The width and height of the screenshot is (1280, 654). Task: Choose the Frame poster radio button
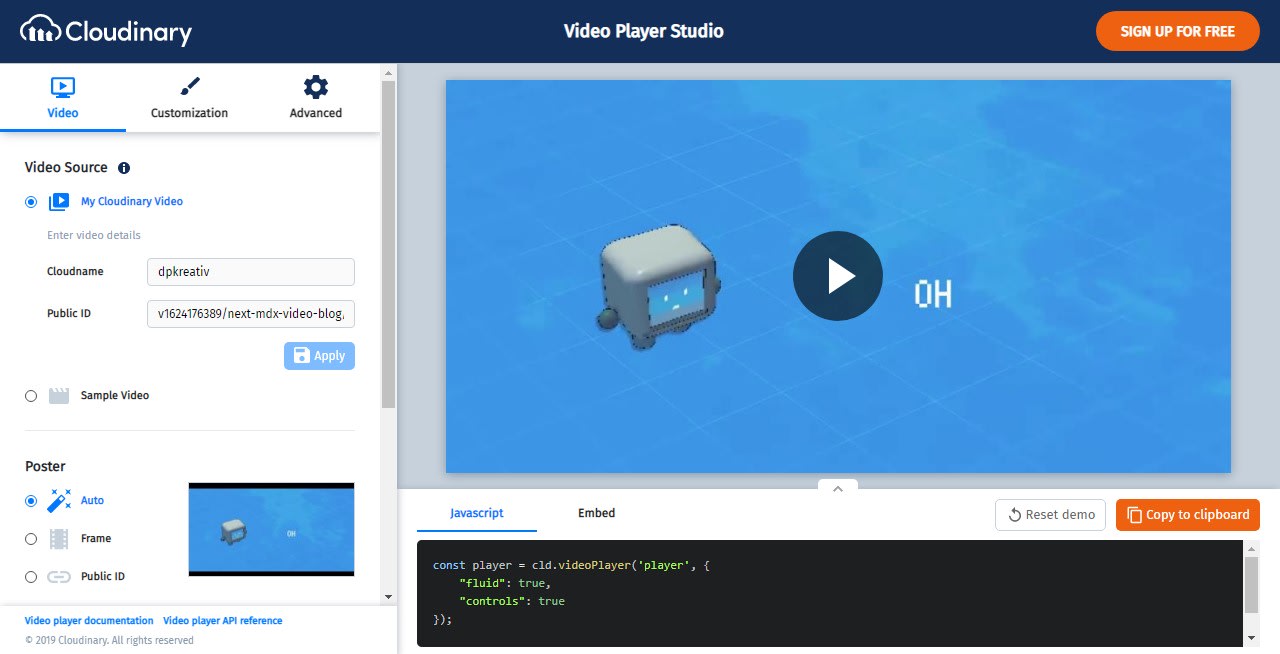click(x=31, y=539)
